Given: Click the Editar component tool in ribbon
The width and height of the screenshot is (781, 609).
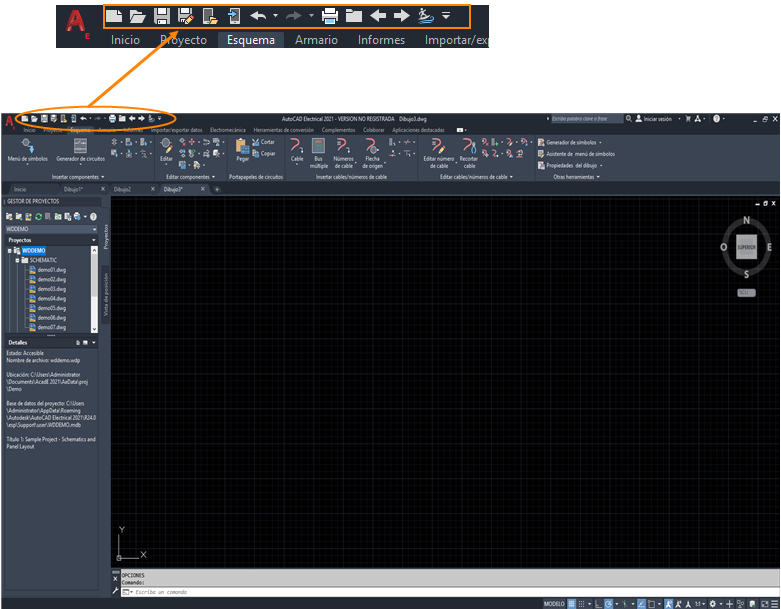Looking at the screenshot, I should [166, 150].
